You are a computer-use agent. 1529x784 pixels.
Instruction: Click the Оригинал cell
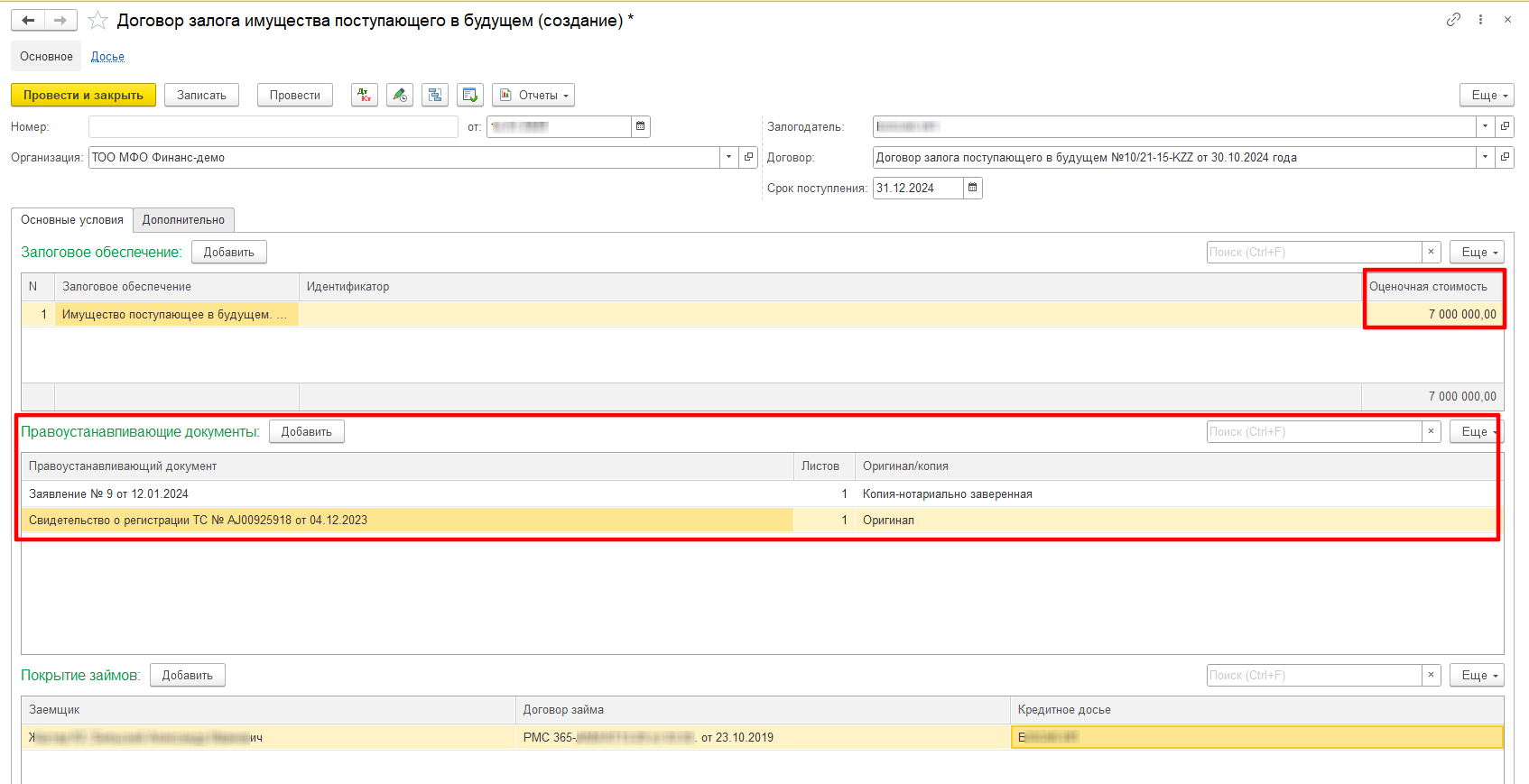(x=1178, y=520)
